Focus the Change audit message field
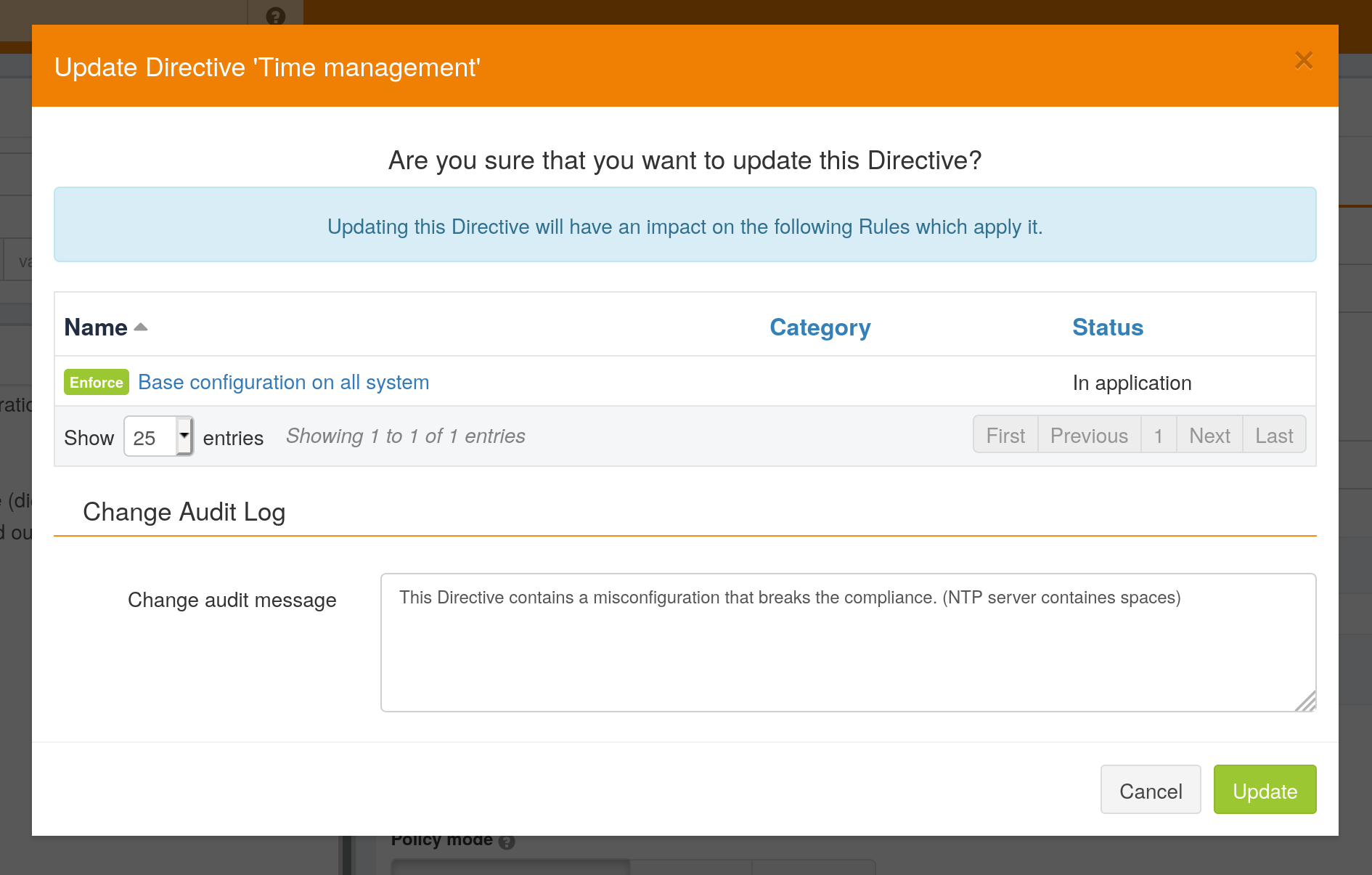Screen dimensions: 1372x875 847,642
